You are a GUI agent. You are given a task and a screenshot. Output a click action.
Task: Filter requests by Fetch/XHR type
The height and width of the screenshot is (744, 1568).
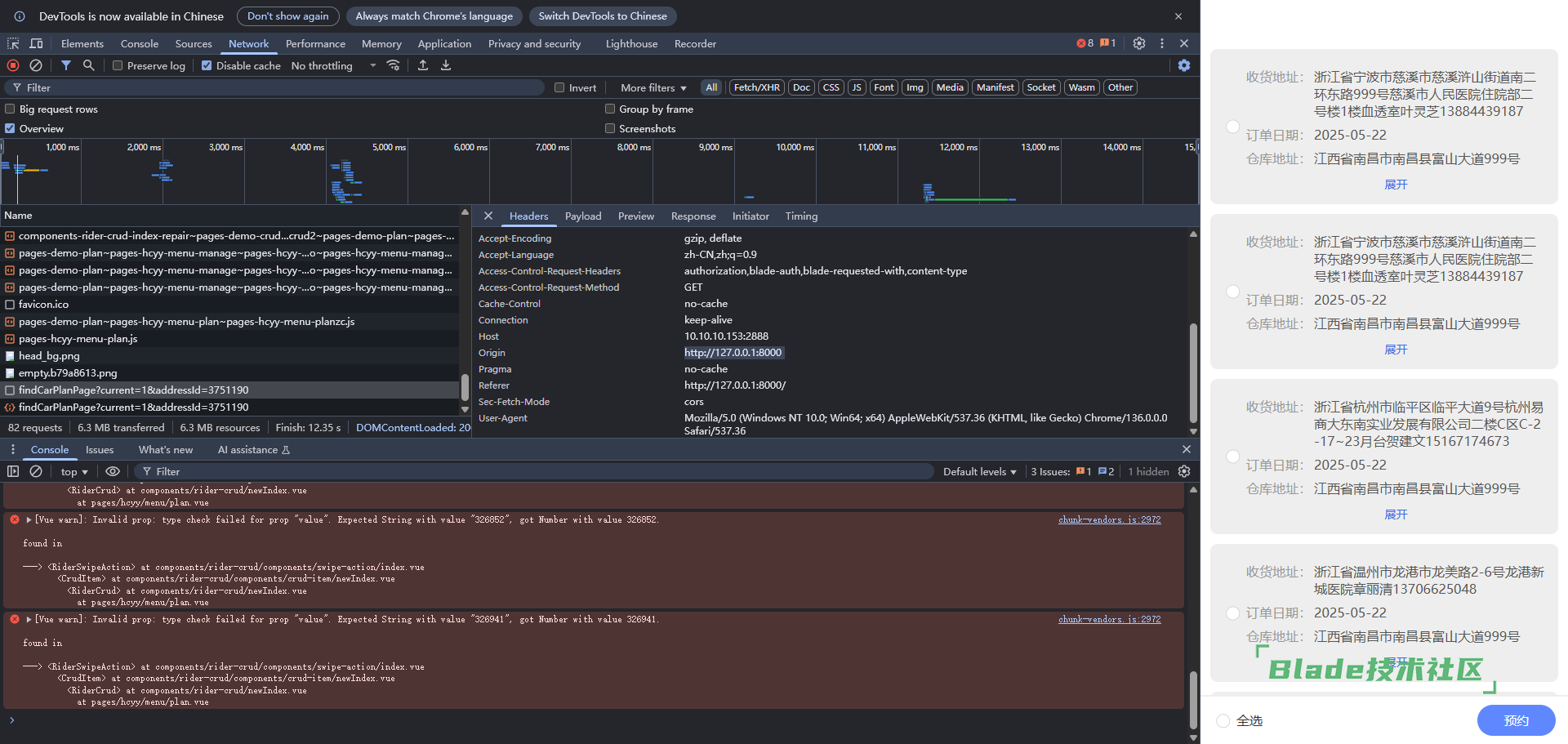[x=756, y=87]
